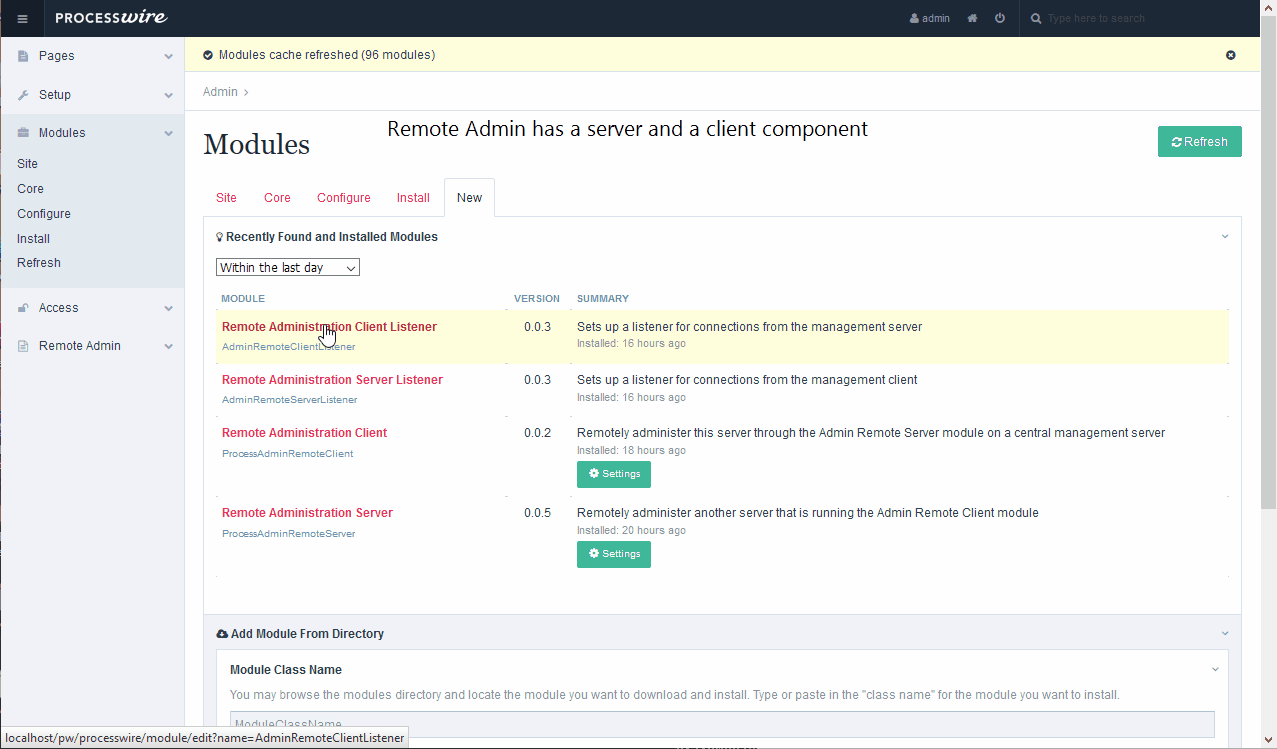Open Configure under Modules in sidebar

[44, 214]
